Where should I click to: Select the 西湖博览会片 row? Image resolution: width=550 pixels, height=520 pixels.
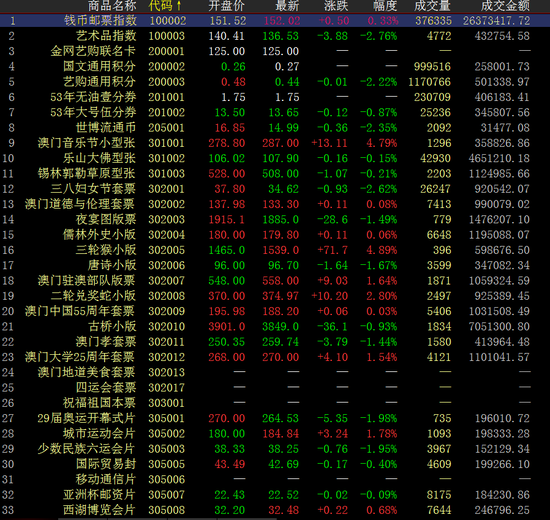(275, 510)
